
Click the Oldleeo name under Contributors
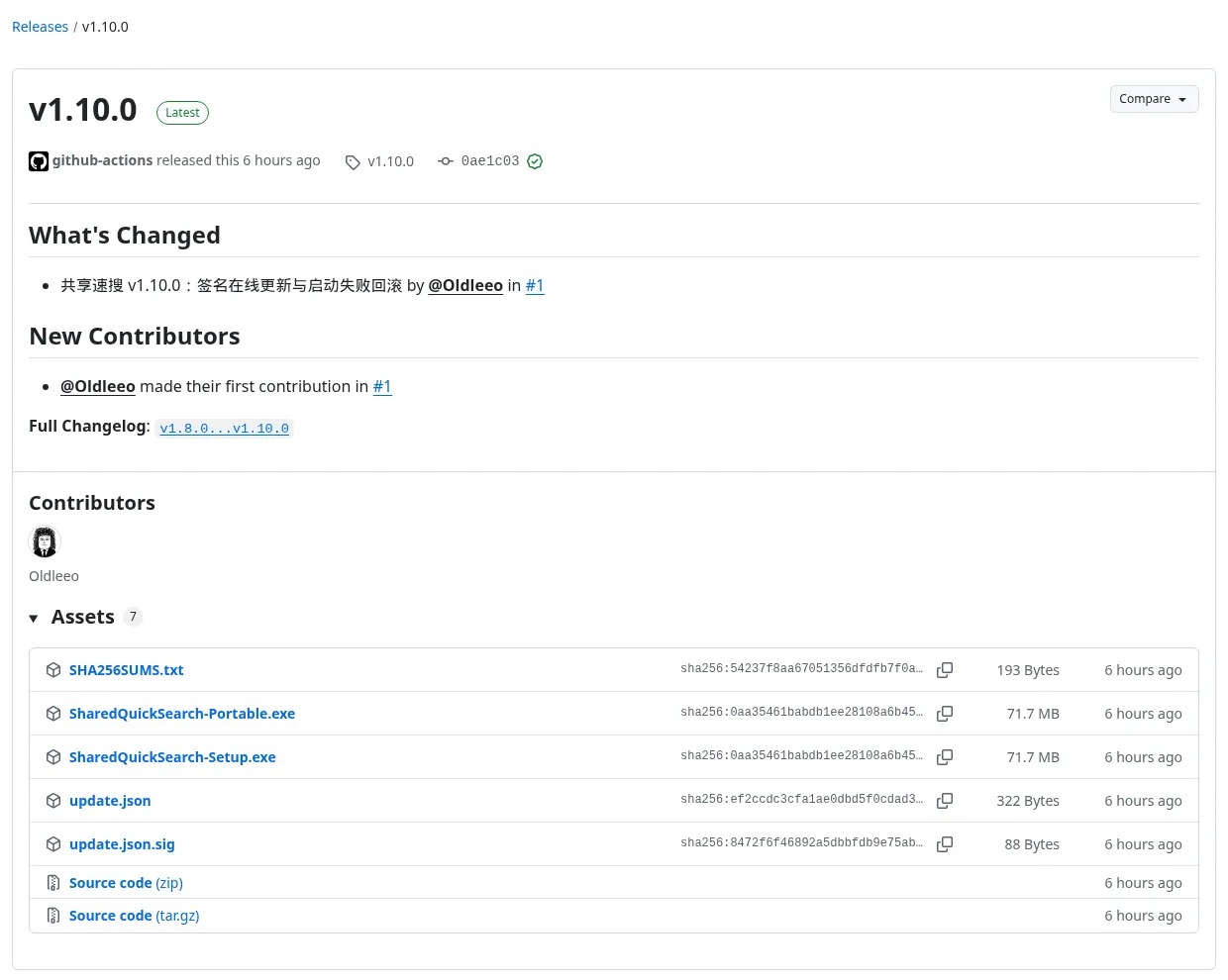(x=53, y=576)
